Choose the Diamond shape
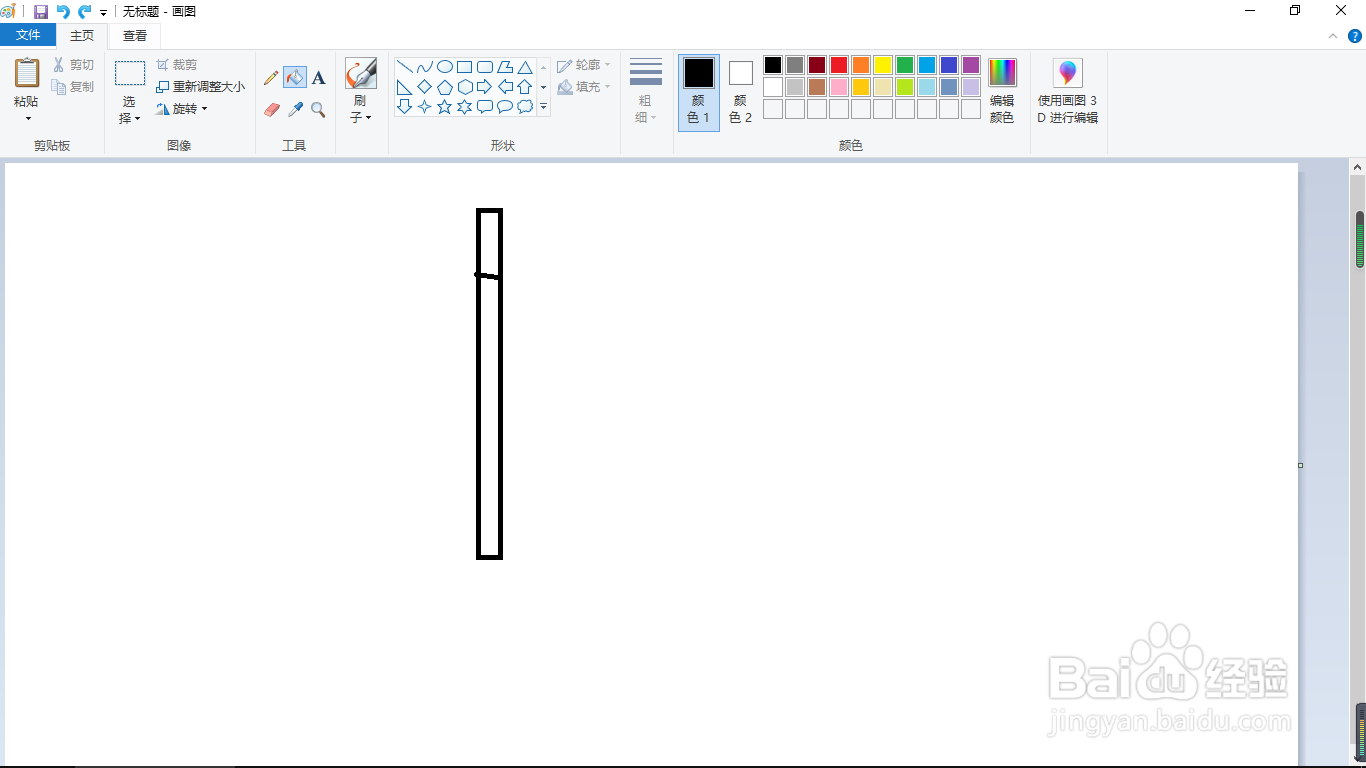Screen dimensions: 1366x768 pos(425,87)
